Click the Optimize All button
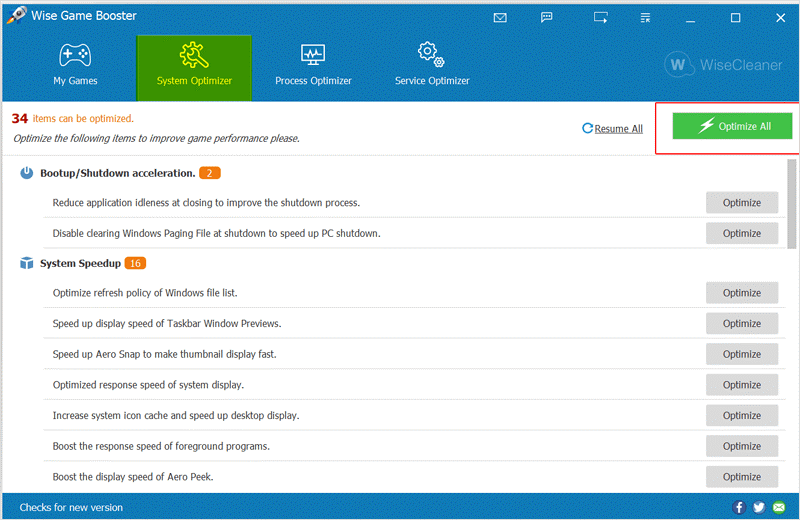Screen dimensions: 800x520 point(732,126)
